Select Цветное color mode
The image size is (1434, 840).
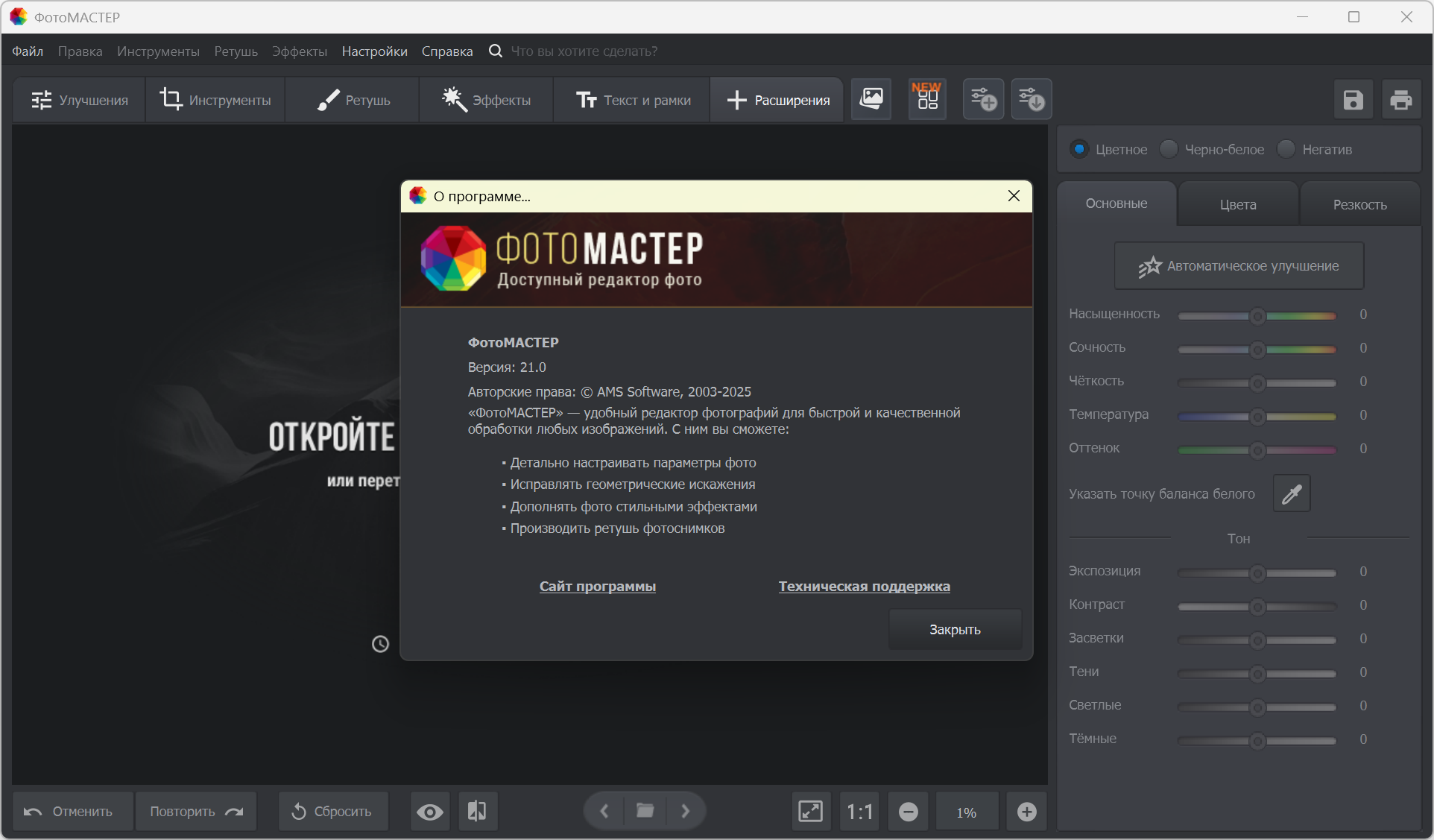[x=1109, y=149]
